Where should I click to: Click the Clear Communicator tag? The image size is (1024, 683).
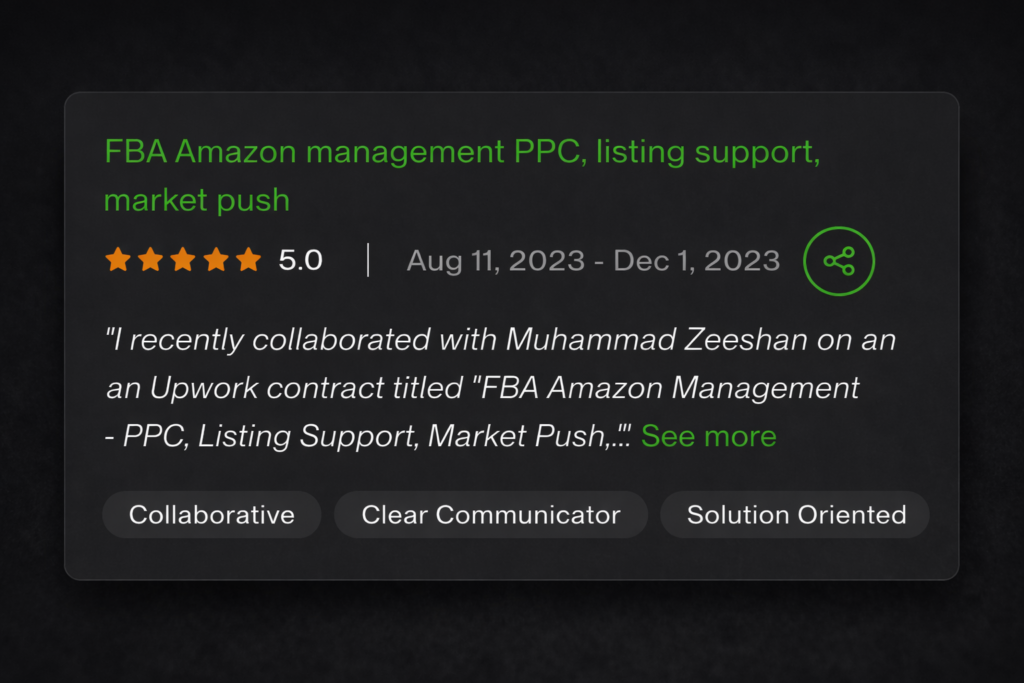[x=491, y=515]
